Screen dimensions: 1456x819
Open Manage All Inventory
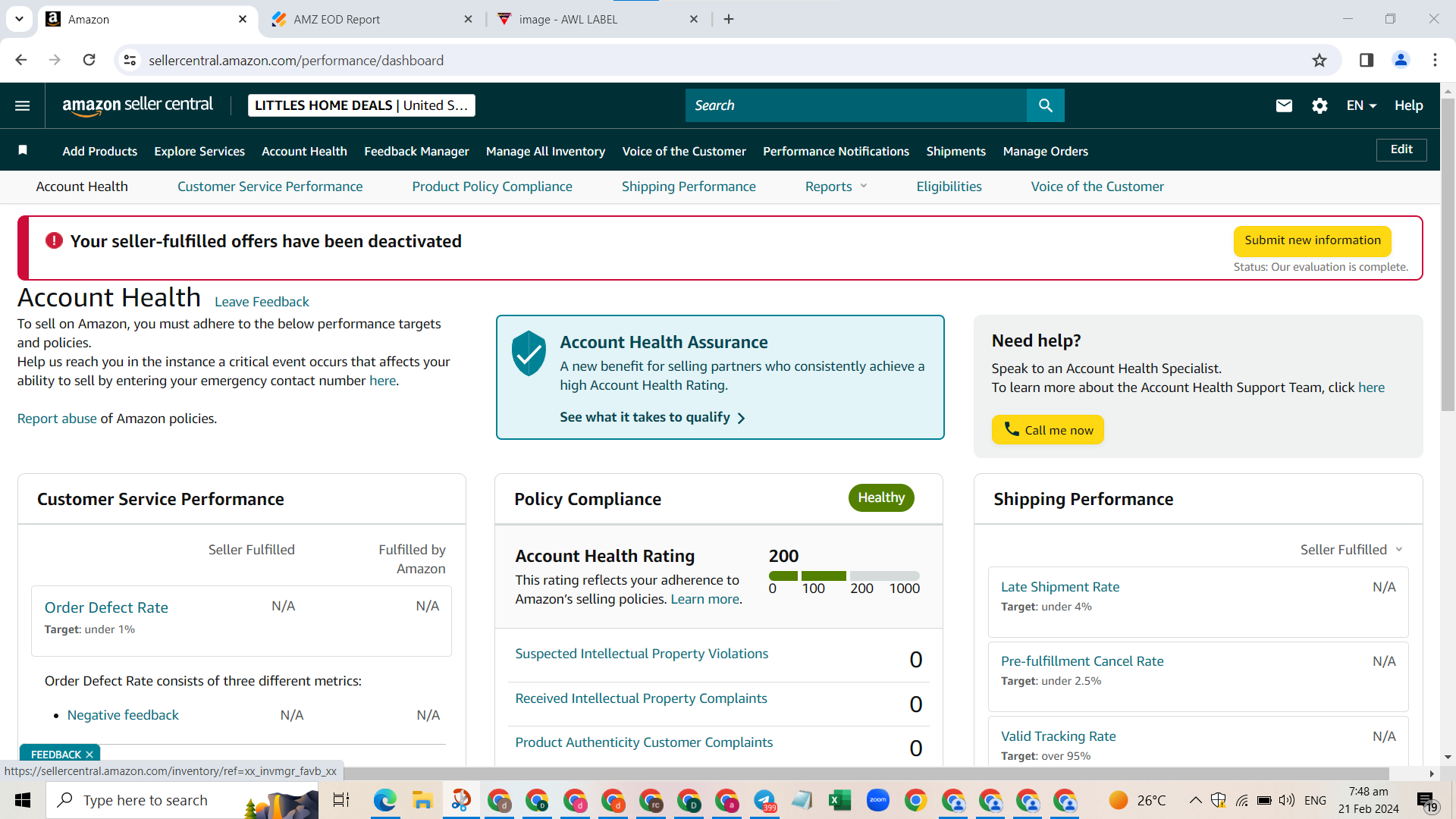coord(545,151)
